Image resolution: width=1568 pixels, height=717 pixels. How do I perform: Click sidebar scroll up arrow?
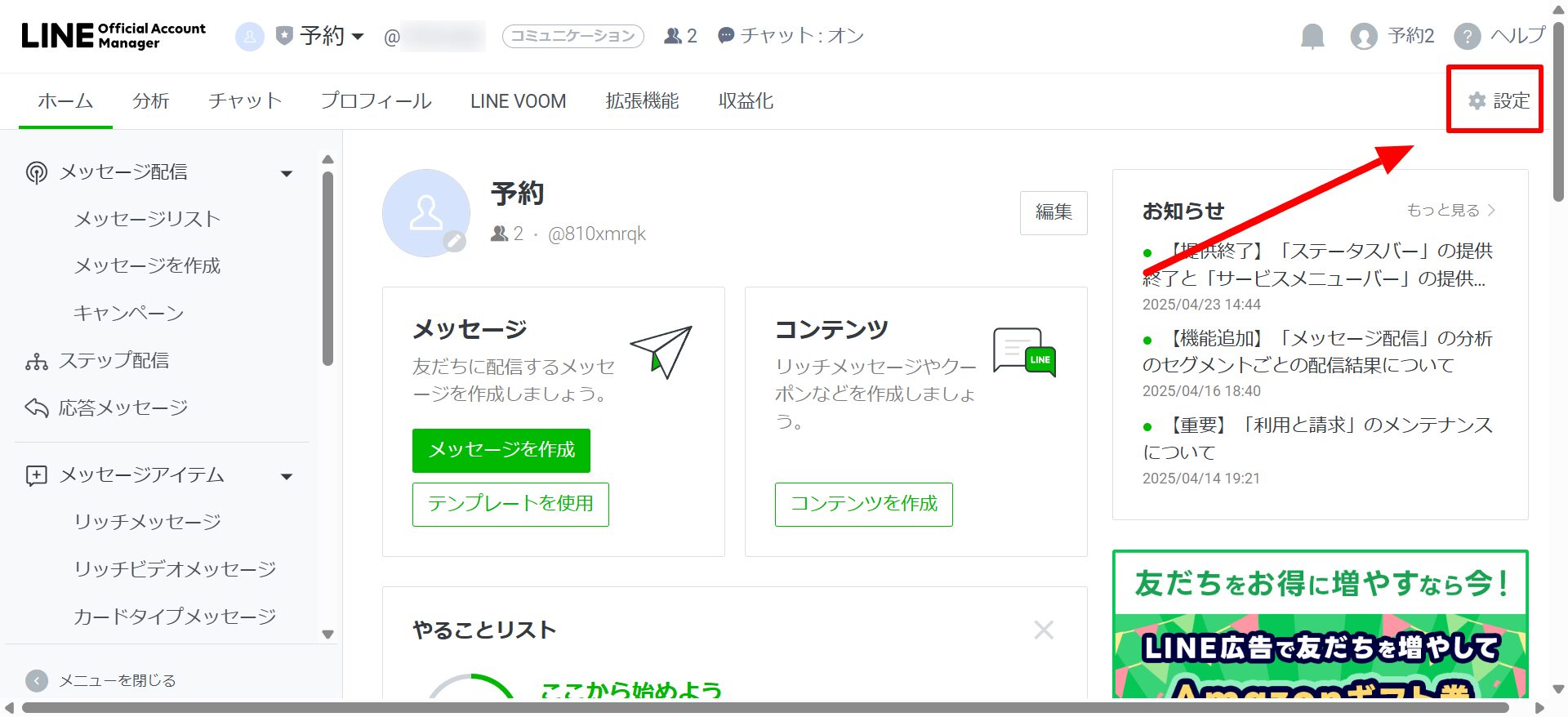pyautogui.click(x=328, y=159)
